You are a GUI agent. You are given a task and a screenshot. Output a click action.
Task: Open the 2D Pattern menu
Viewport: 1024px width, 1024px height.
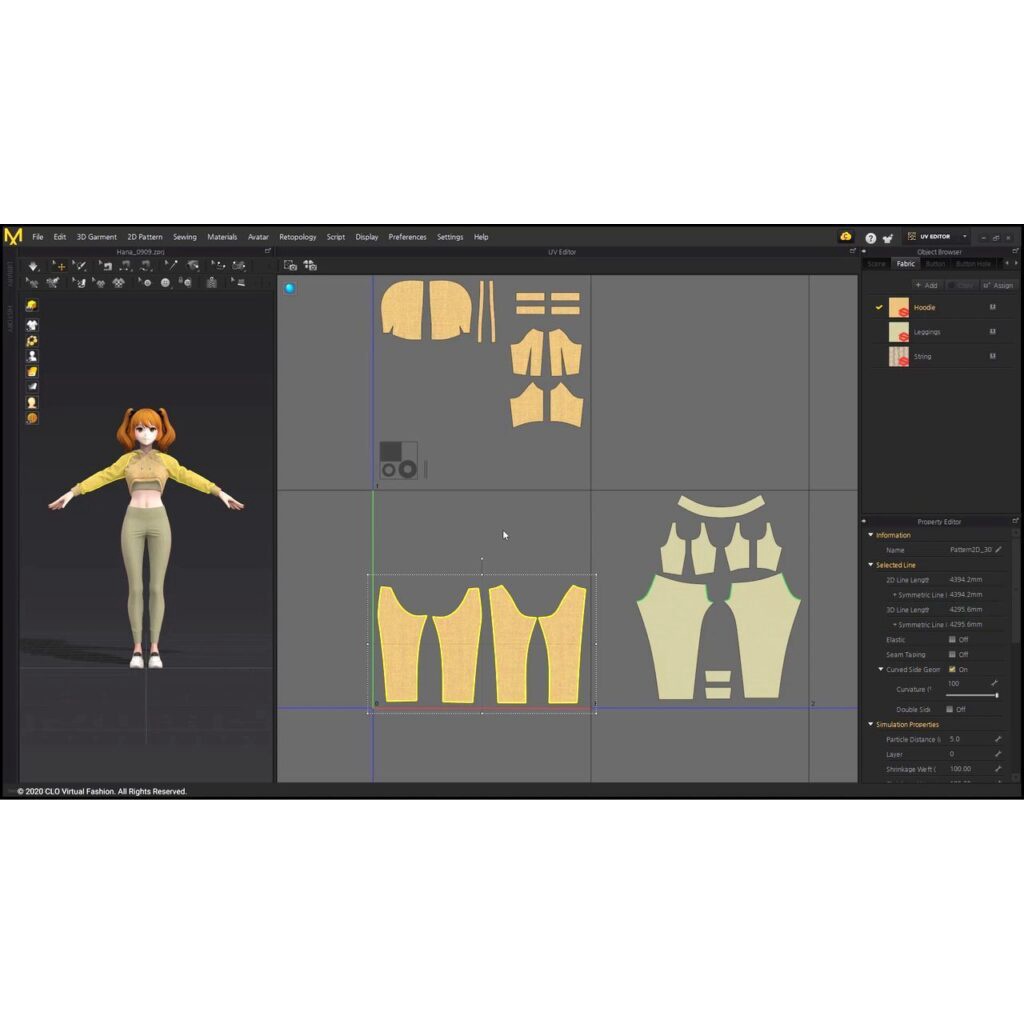[x=145, y=237]
